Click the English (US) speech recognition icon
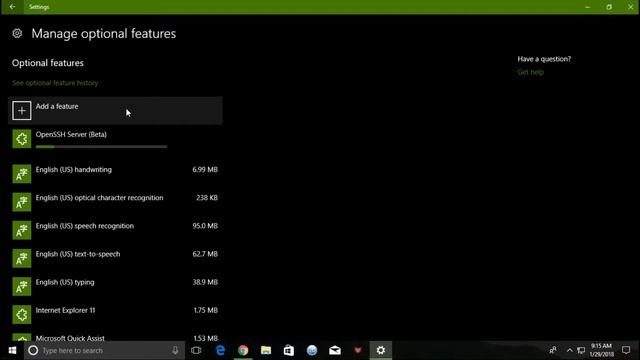 click(22, 230)
